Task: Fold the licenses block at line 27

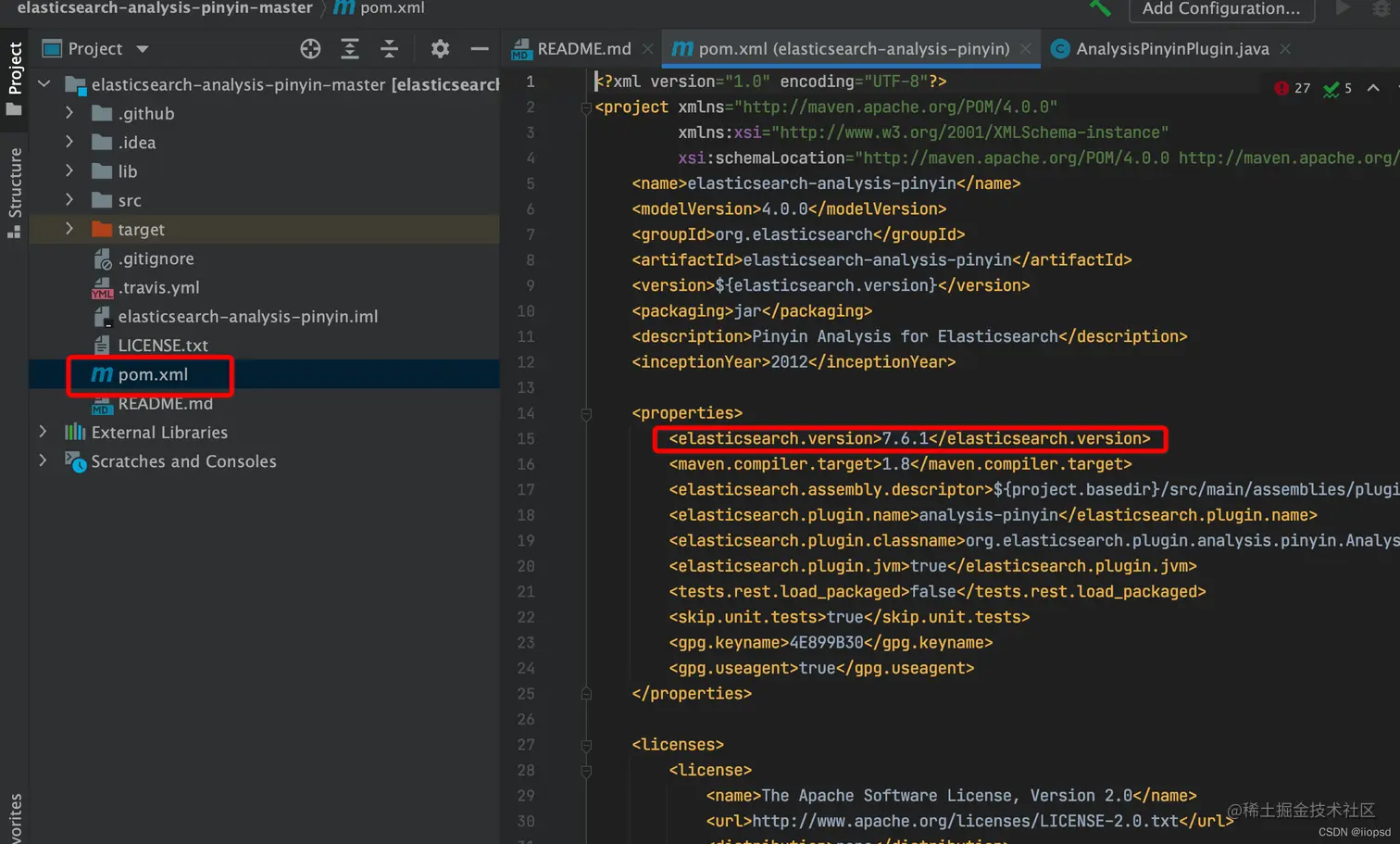Action: tap(586, 745)
